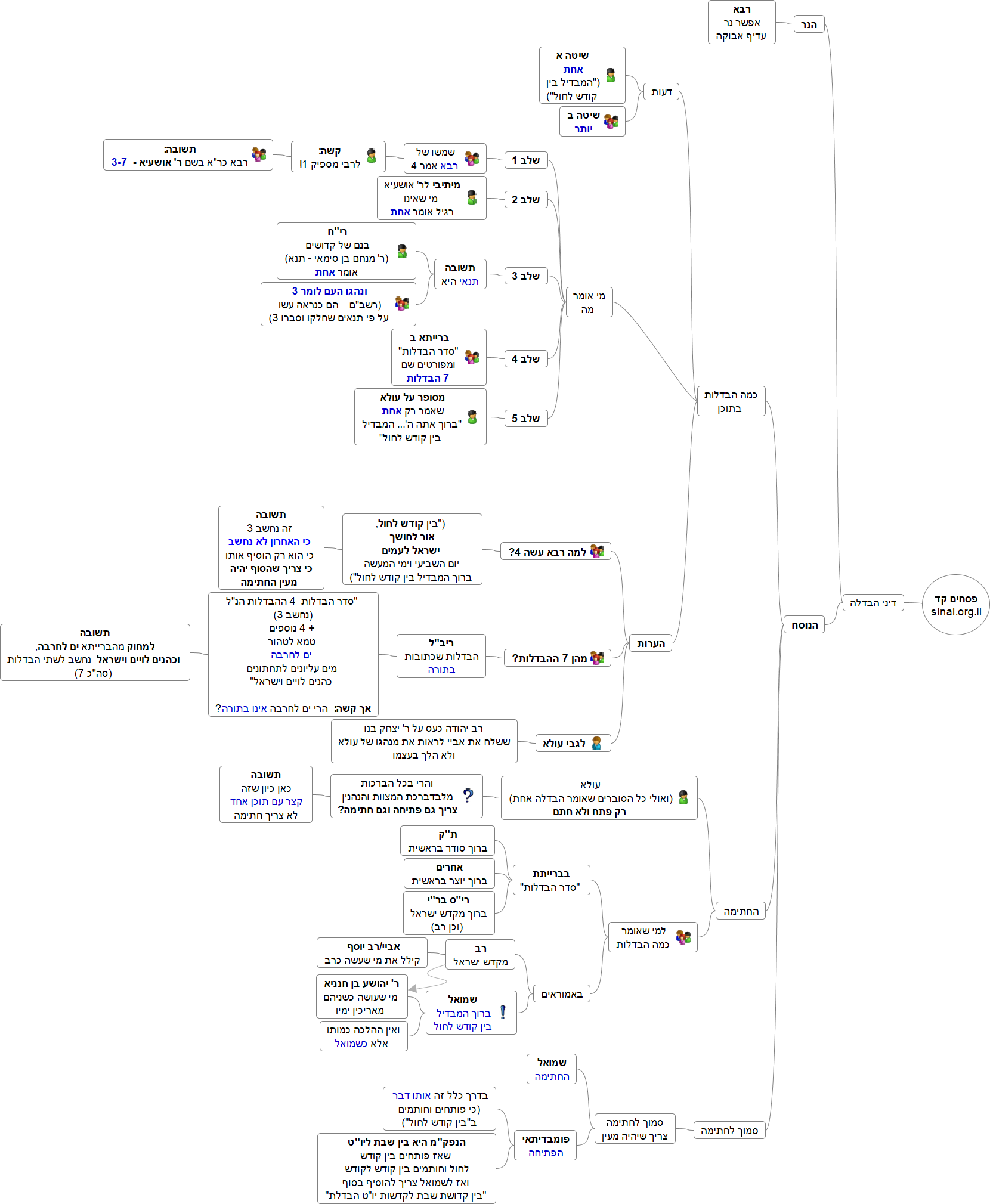Screen dimensions: 990x1204
Task: Select the דעות node
Action: (x=661, y=92)
